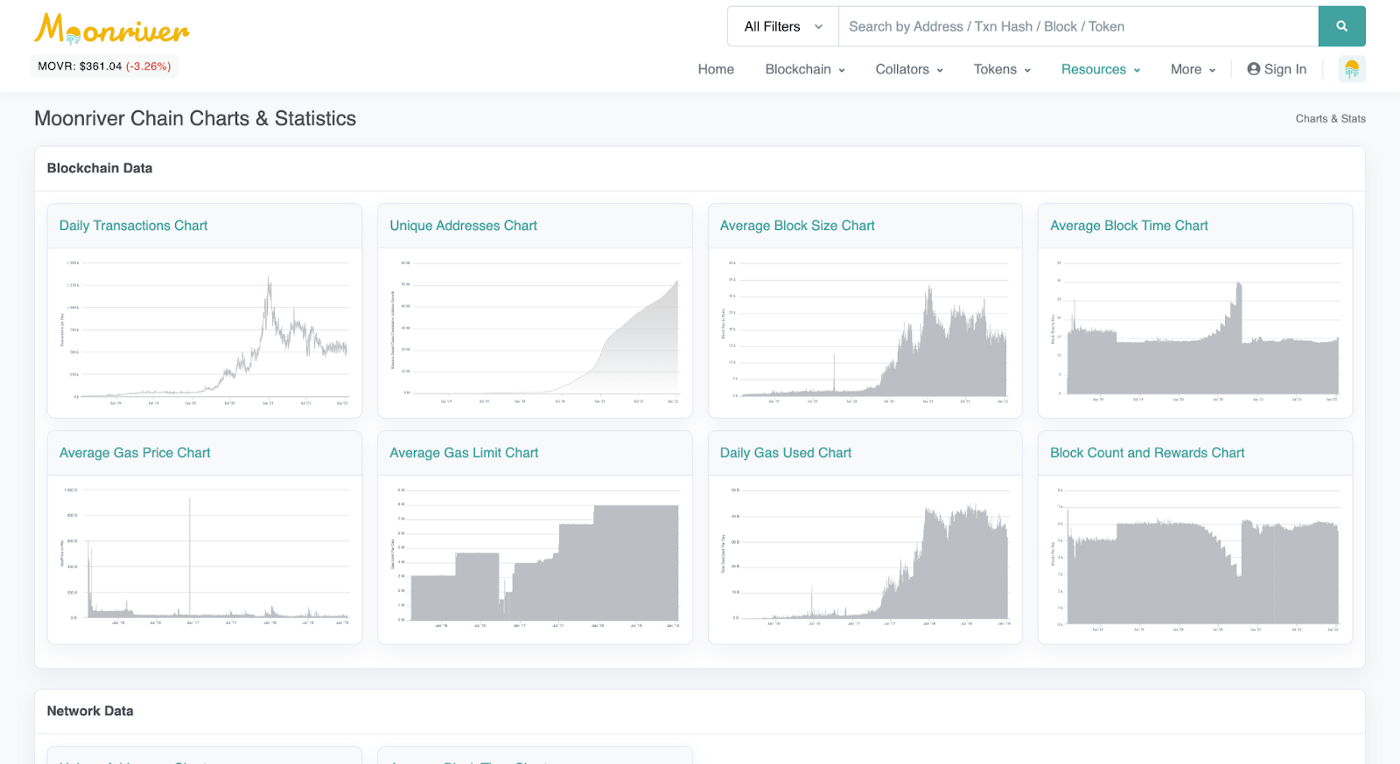Open the Daily Transactions Chart link

point(133,226)
